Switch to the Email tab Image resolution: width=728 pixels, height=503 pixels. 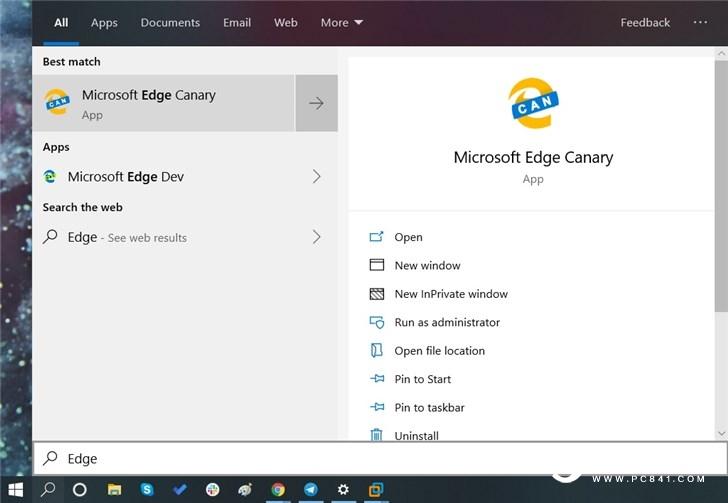237,22
